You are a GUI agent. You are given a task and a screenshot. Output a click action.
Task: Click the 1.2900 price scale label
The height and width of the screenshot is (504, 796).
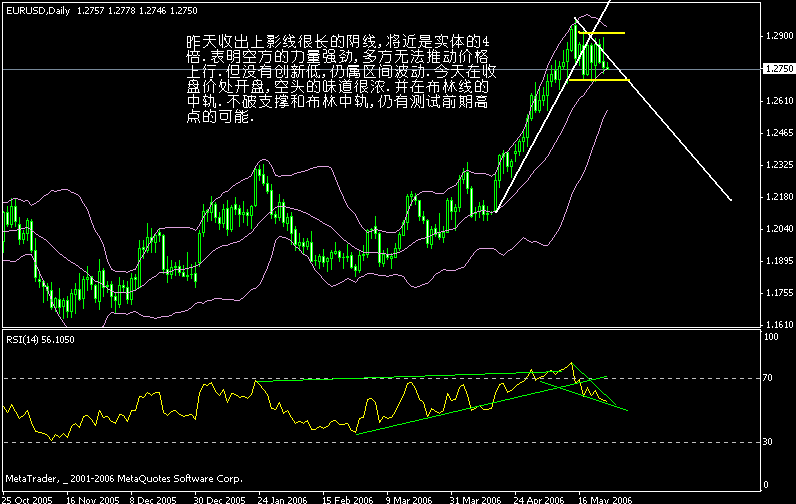[779, 36]
